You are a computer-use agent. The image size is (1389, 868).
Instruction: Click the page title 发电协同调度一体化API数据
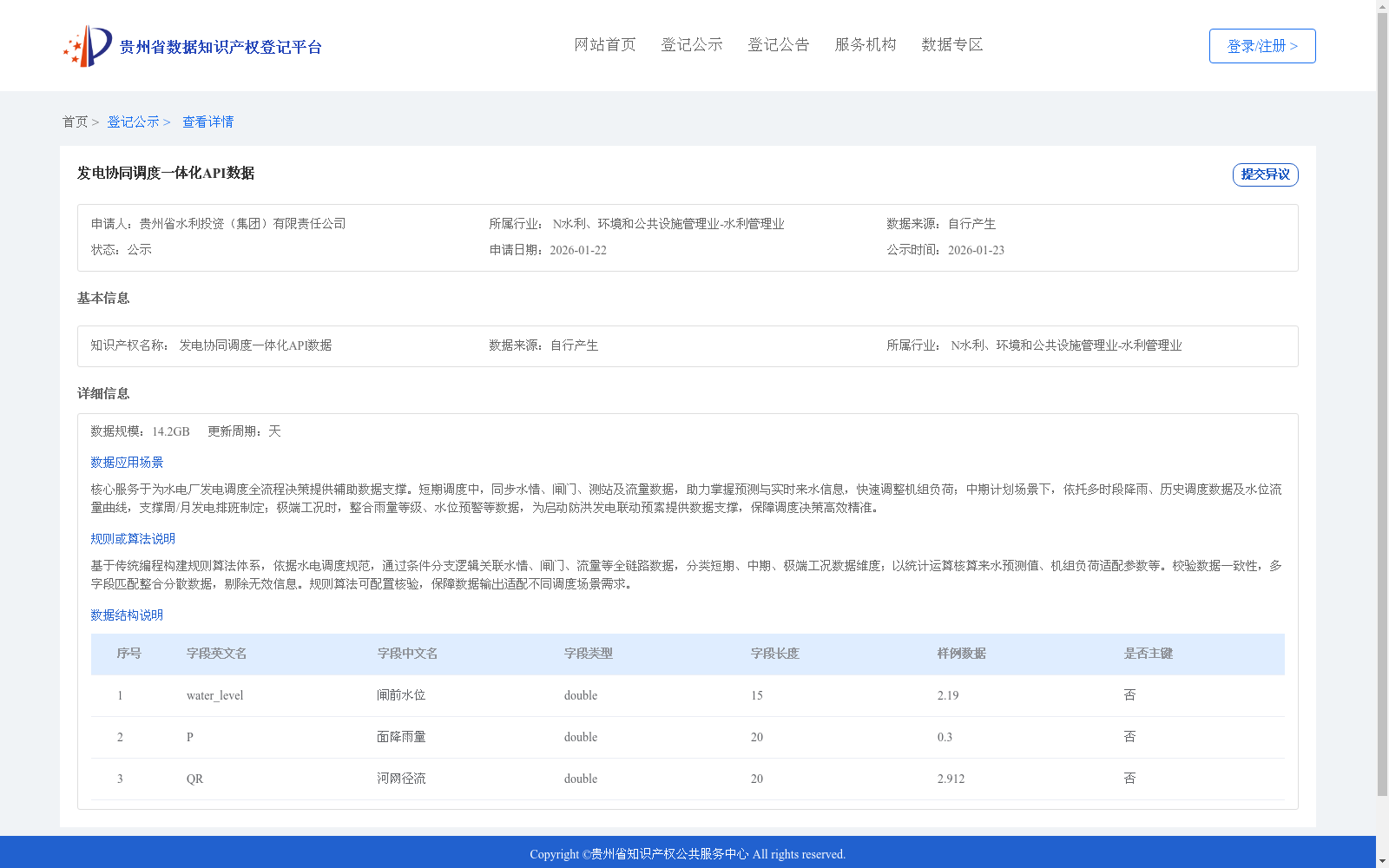tap(166, 174)
